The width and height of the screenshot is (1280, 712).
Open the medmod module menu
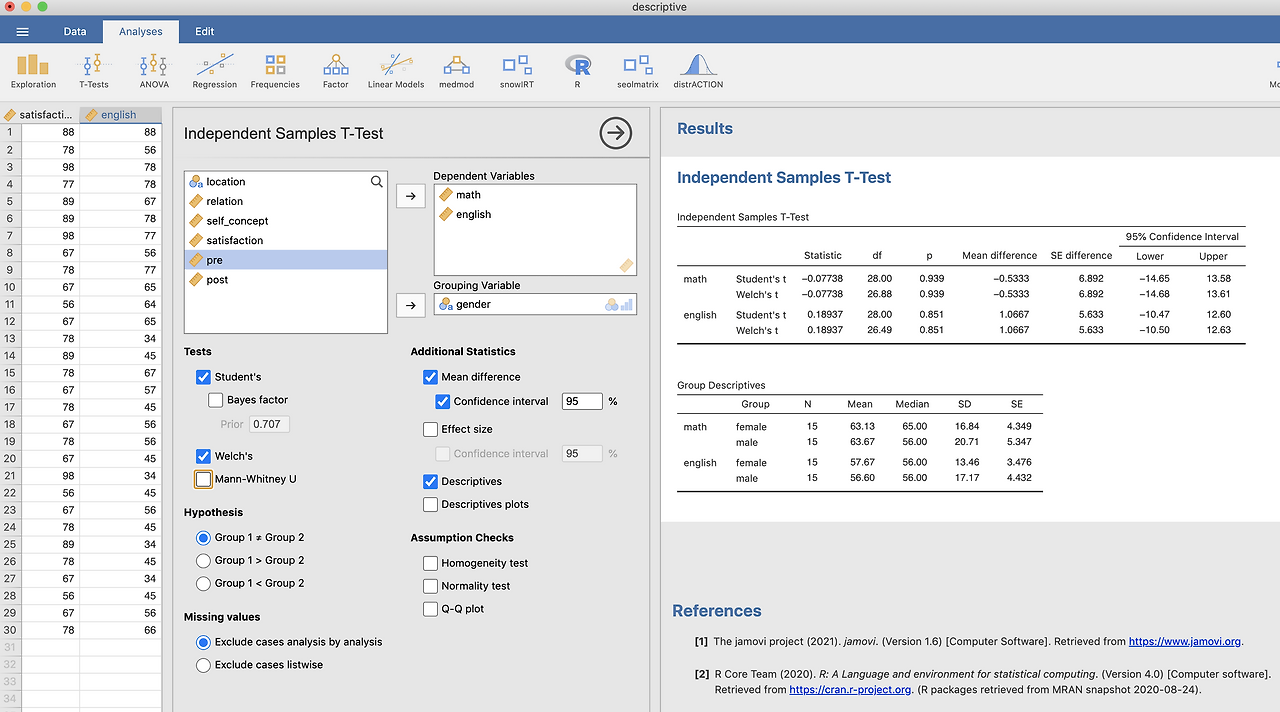[x=456, y=70]
